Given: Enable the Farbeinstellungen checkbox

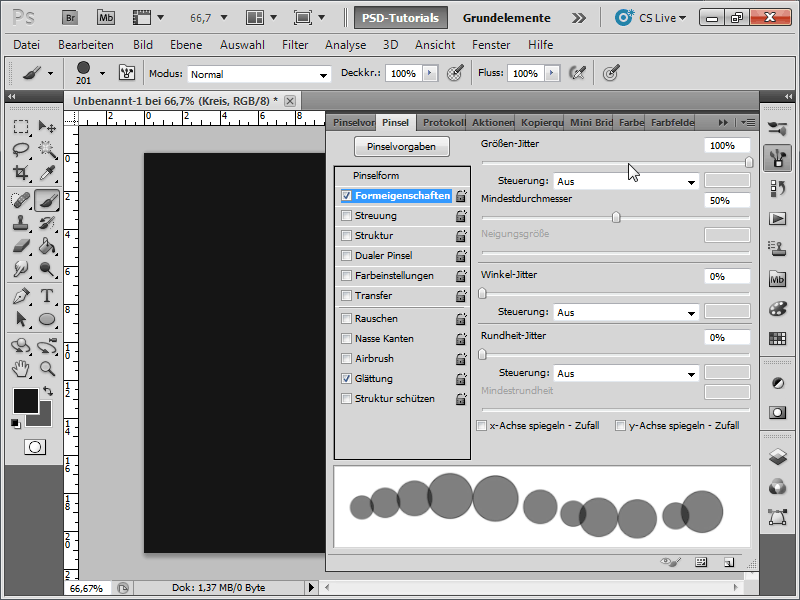Looking at the screenshot, I should [346, 276].
